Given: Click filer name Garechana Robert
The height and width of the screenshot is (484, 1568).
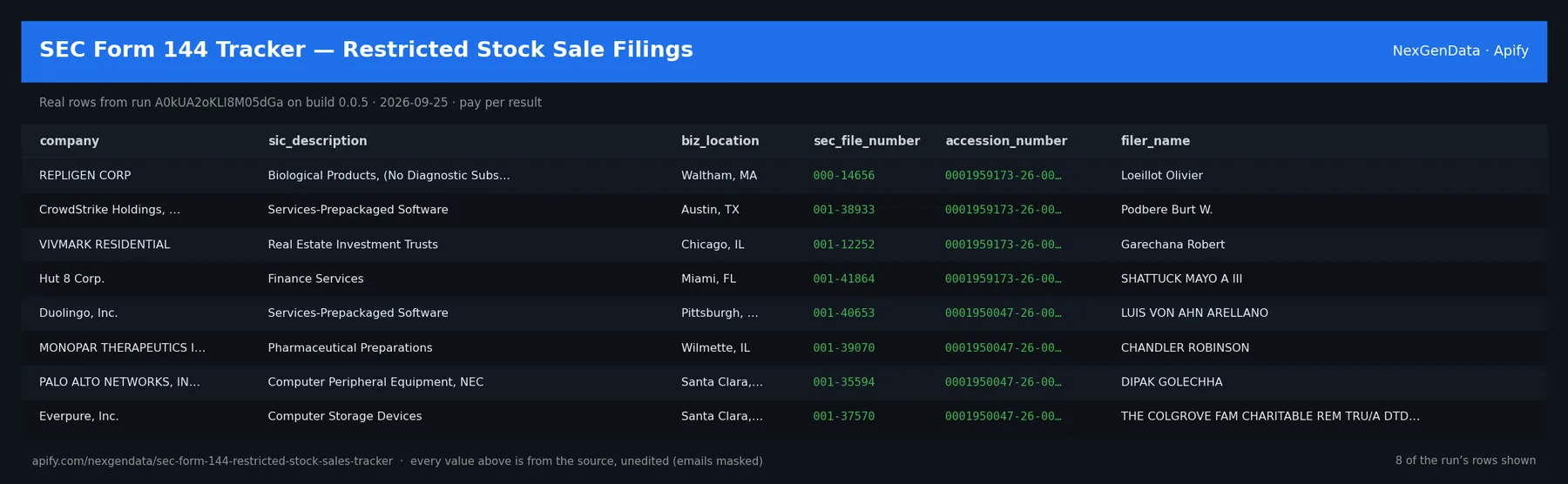Looking at the screenshot, I should [x=1173, y=245].
